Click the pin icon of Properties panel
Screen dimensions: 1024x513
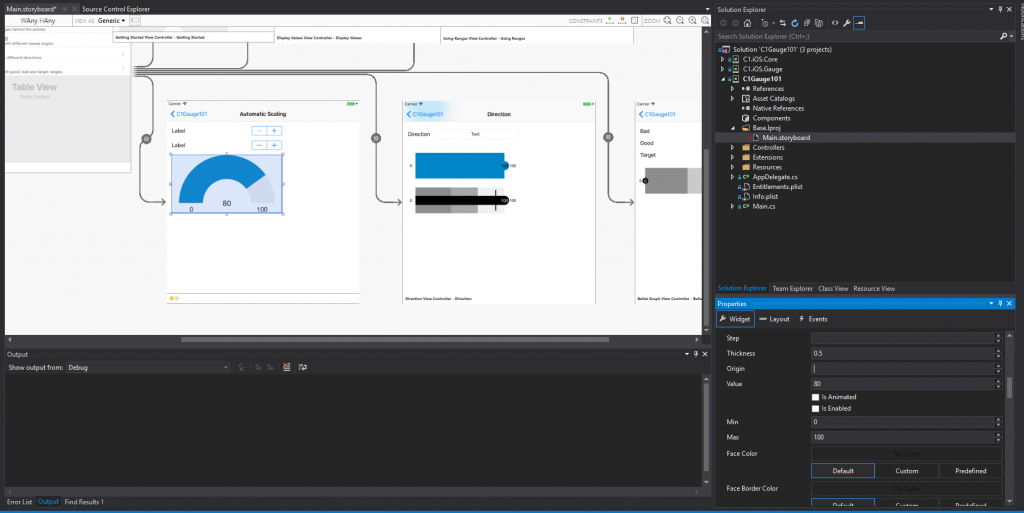tap(1000, 303)
